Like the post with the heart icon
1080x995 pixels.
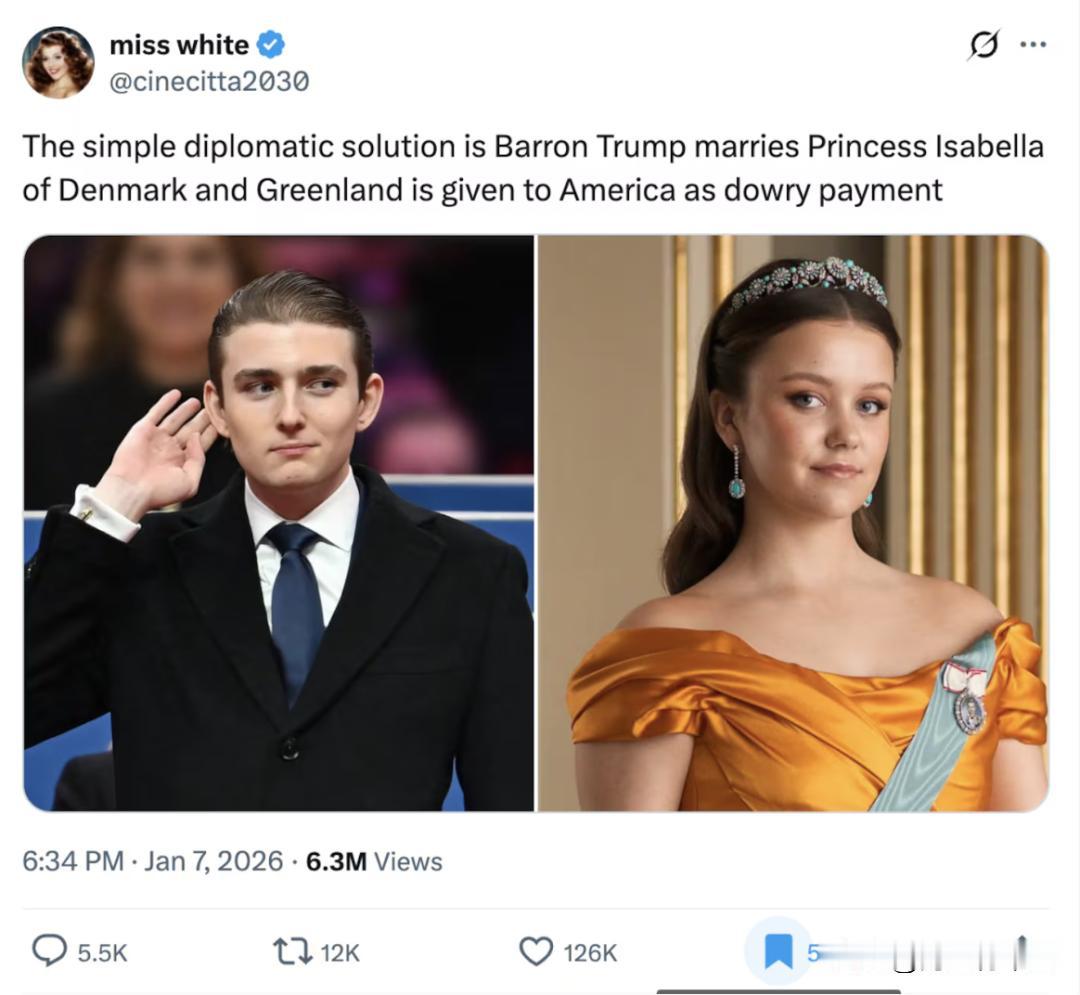[537, 952]
